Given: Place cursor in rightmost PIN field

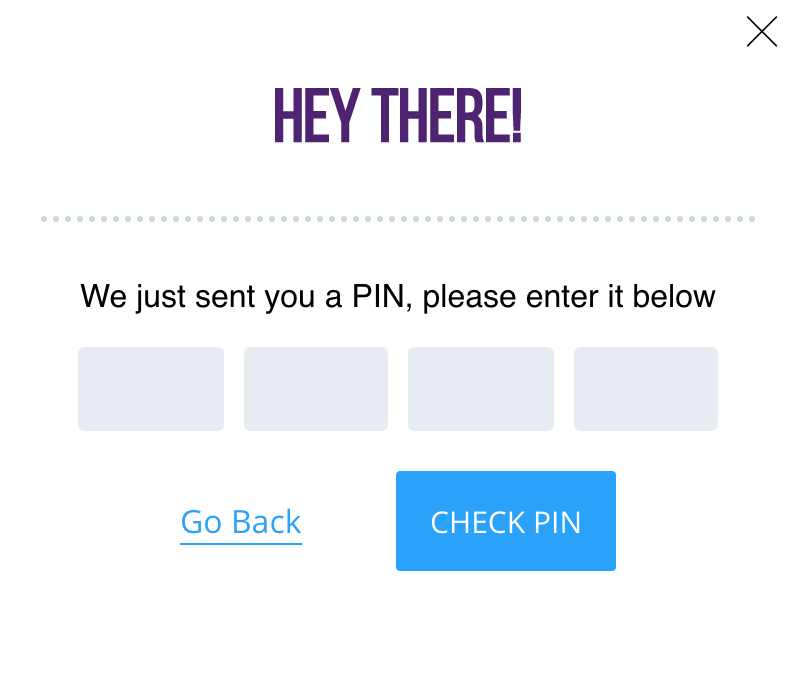Looking at the screenshot, I should coord(646,389).
